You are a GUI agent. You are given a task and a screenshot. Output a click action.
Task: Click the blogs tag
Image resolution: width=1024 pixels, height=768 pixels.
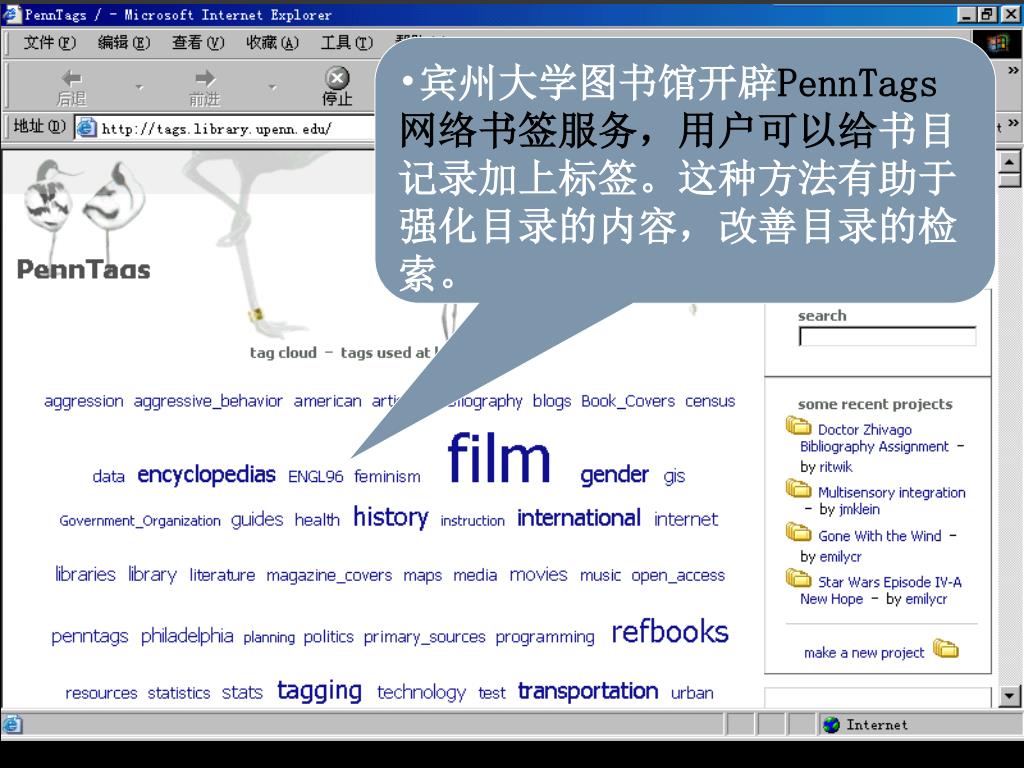(552, 401)
